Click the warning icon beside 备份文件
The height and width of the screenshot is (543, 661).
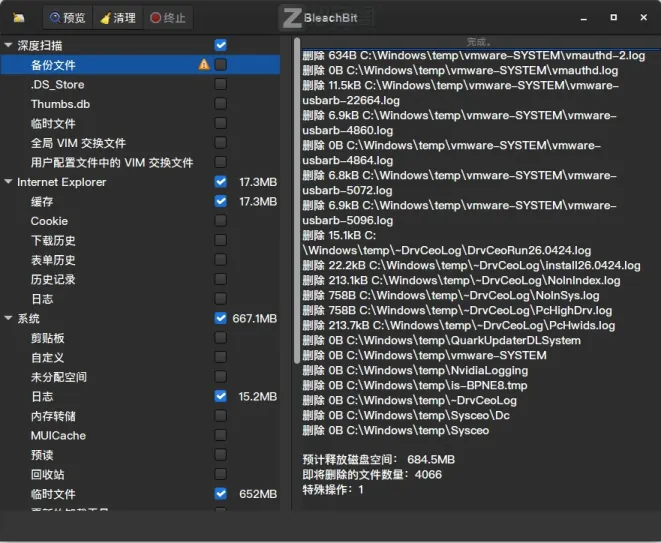pos(204,65)
